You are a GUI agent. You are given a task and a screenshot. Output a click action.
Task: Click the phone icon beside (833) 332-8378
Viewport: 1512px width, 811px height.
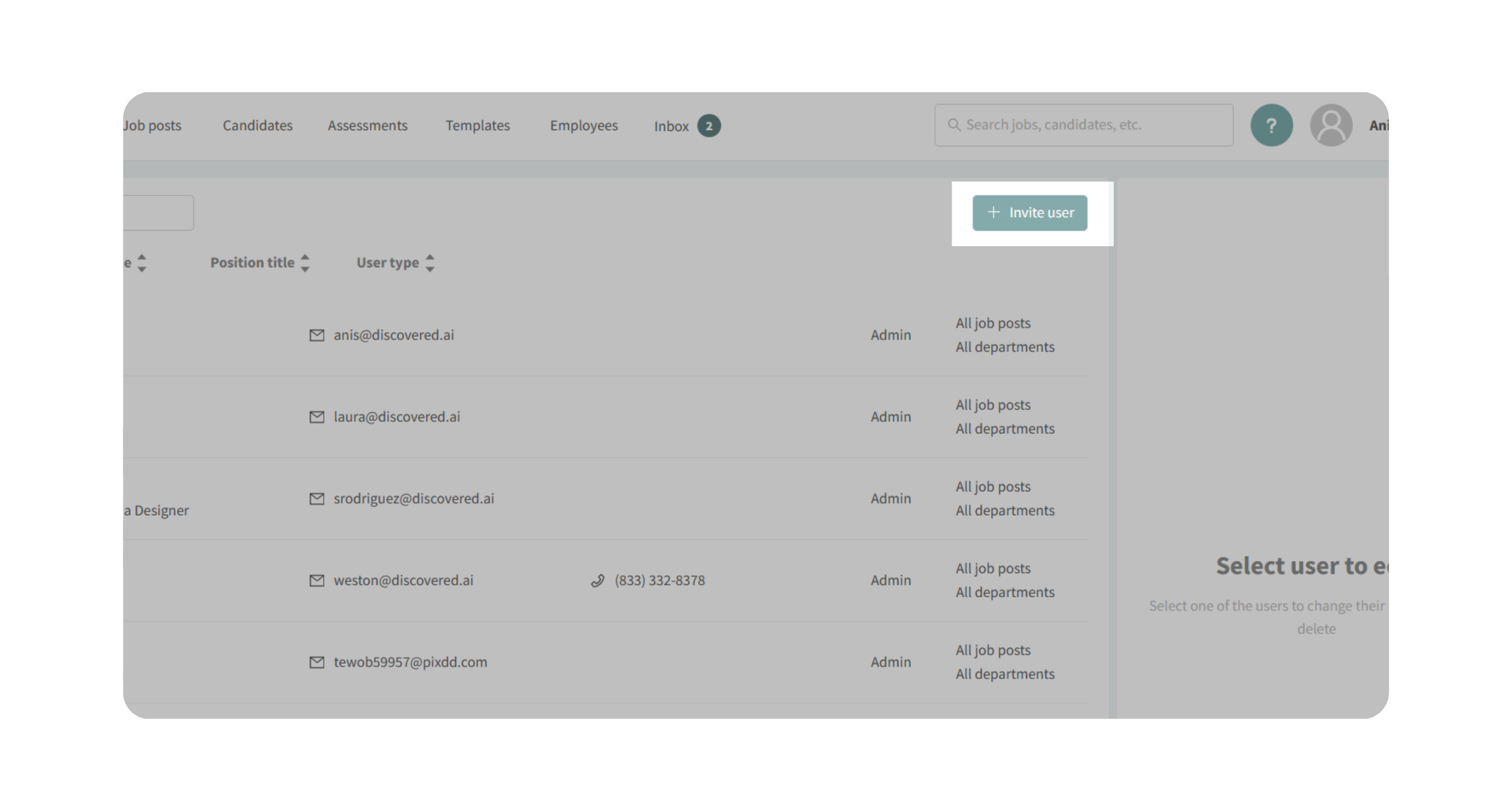pyautogui.click(x=598, y=580)
